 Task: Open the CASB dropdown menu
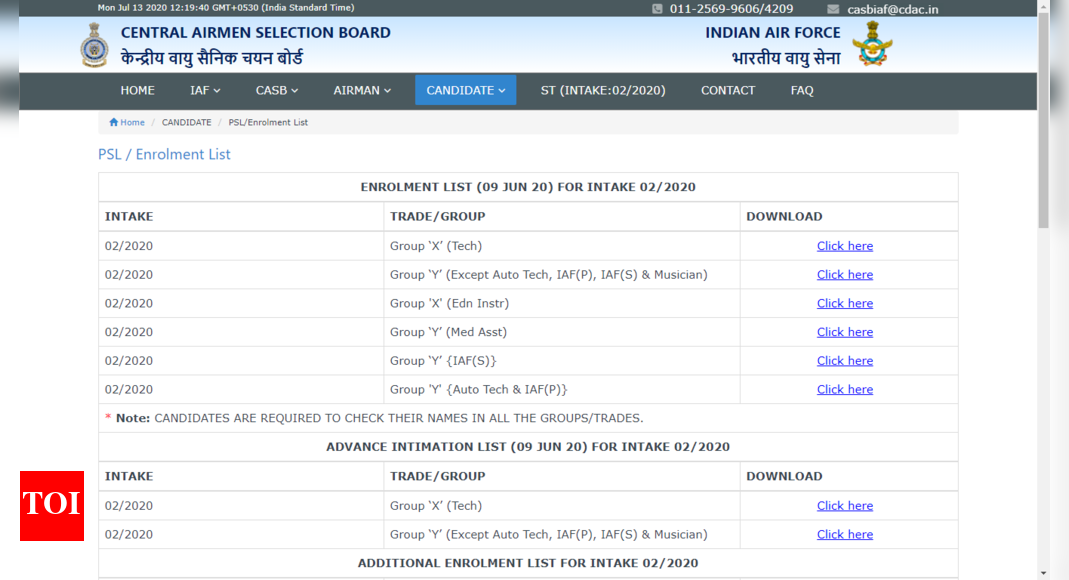coord(277,90)
